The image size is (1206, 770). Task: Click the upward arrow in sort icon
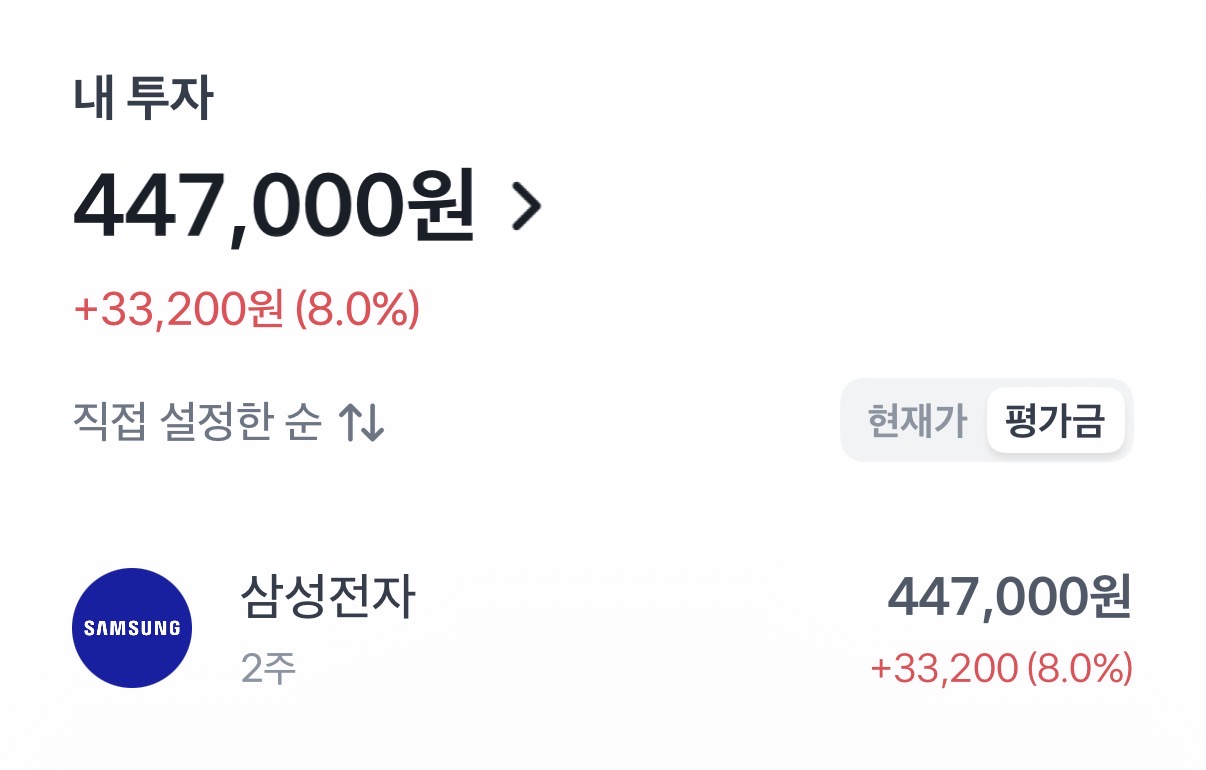[x=350, y=423]
